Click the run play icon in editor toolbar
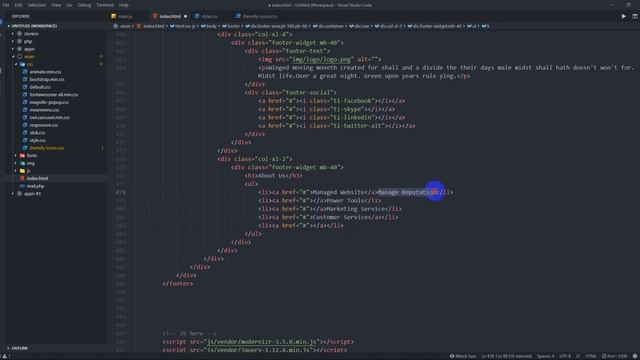Screen dimensions: 640x360 click(x=624, y=16)
